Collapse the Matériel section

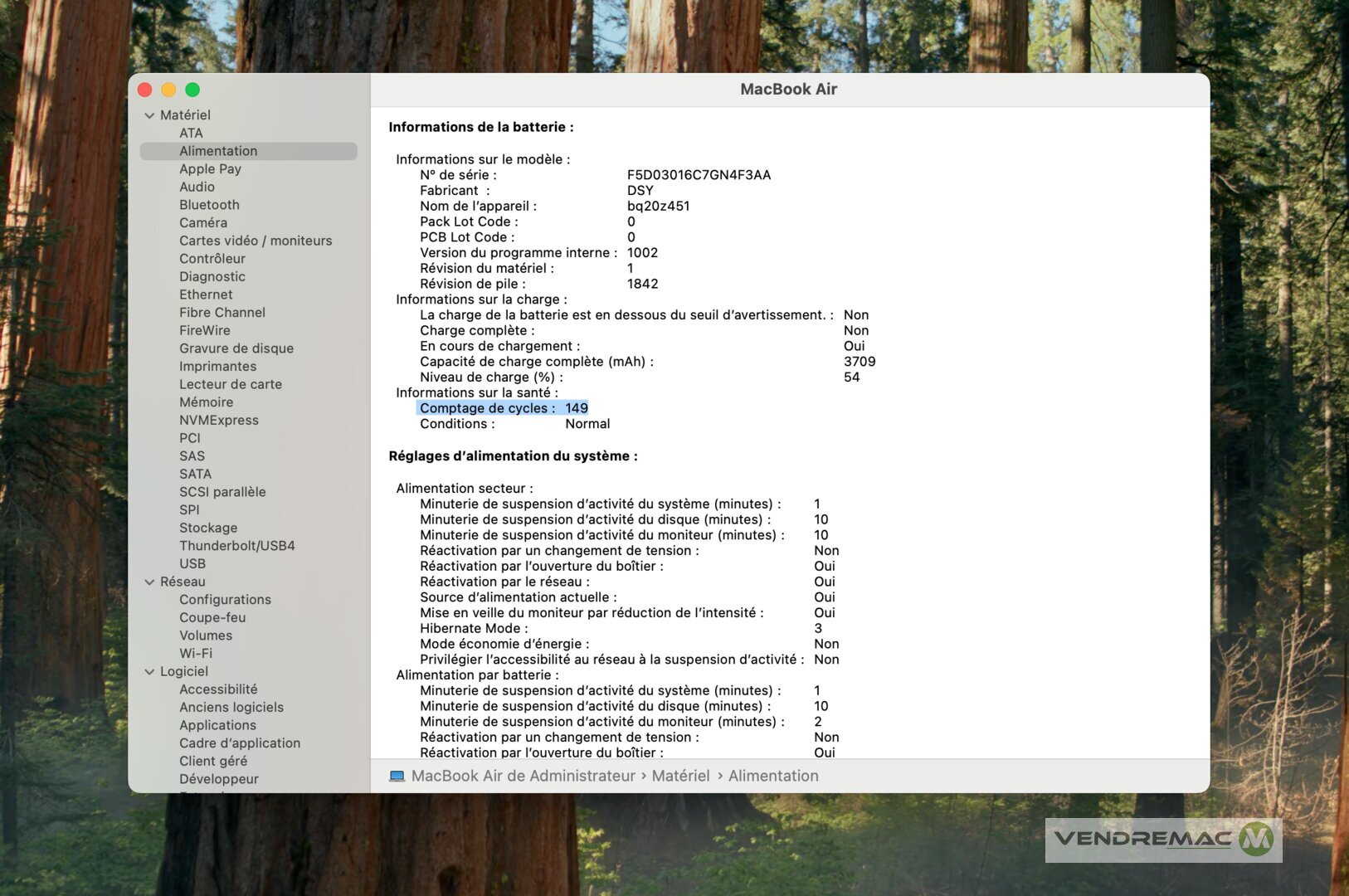tap(149, 115)
